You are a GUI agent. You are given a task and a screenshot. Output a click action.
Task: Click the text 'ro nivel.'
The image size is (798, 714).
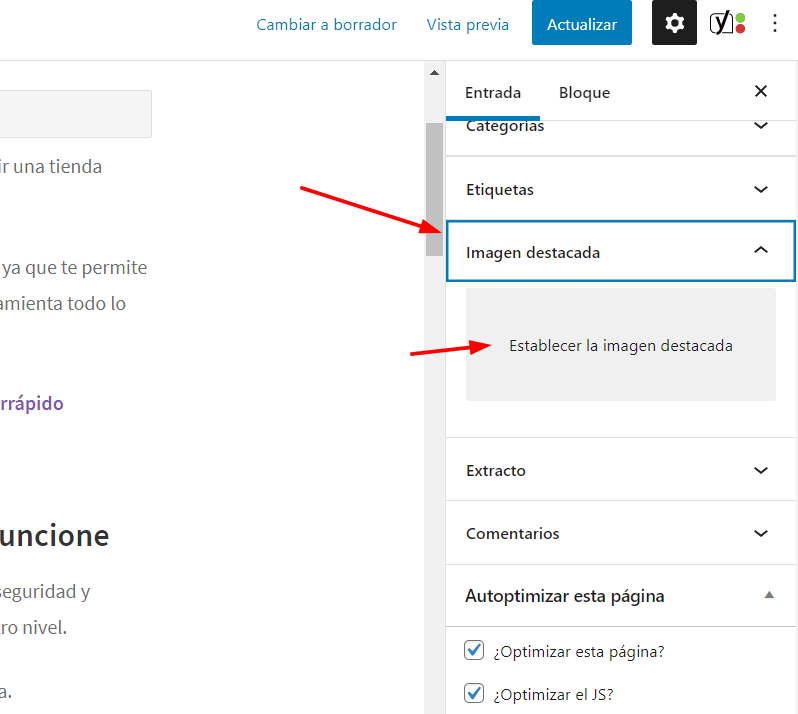[34, 627]
